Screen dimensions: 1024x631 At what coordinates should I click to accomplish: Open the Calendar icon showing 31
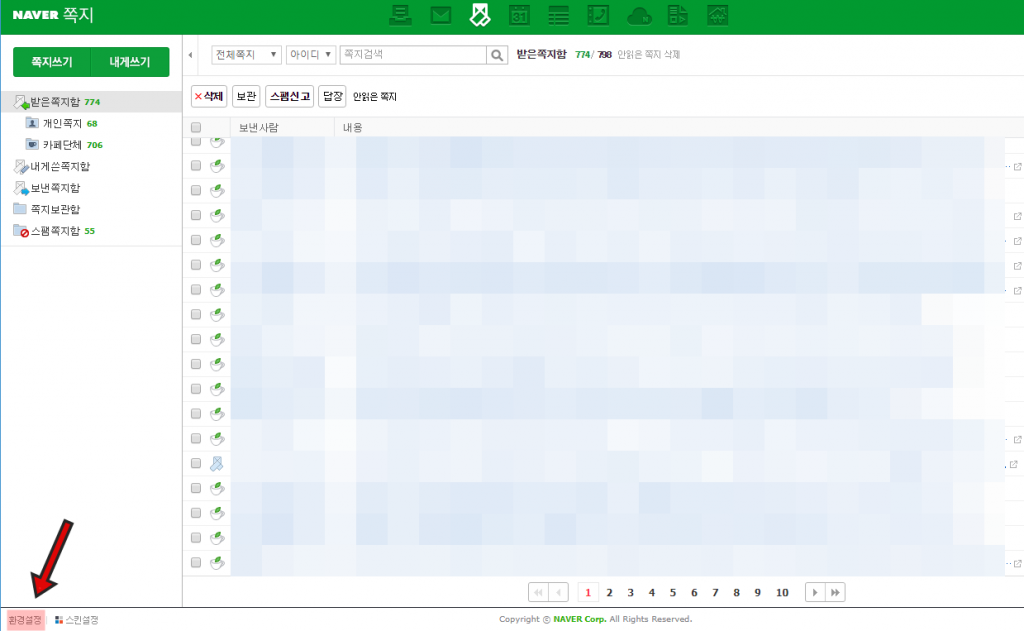519,15
